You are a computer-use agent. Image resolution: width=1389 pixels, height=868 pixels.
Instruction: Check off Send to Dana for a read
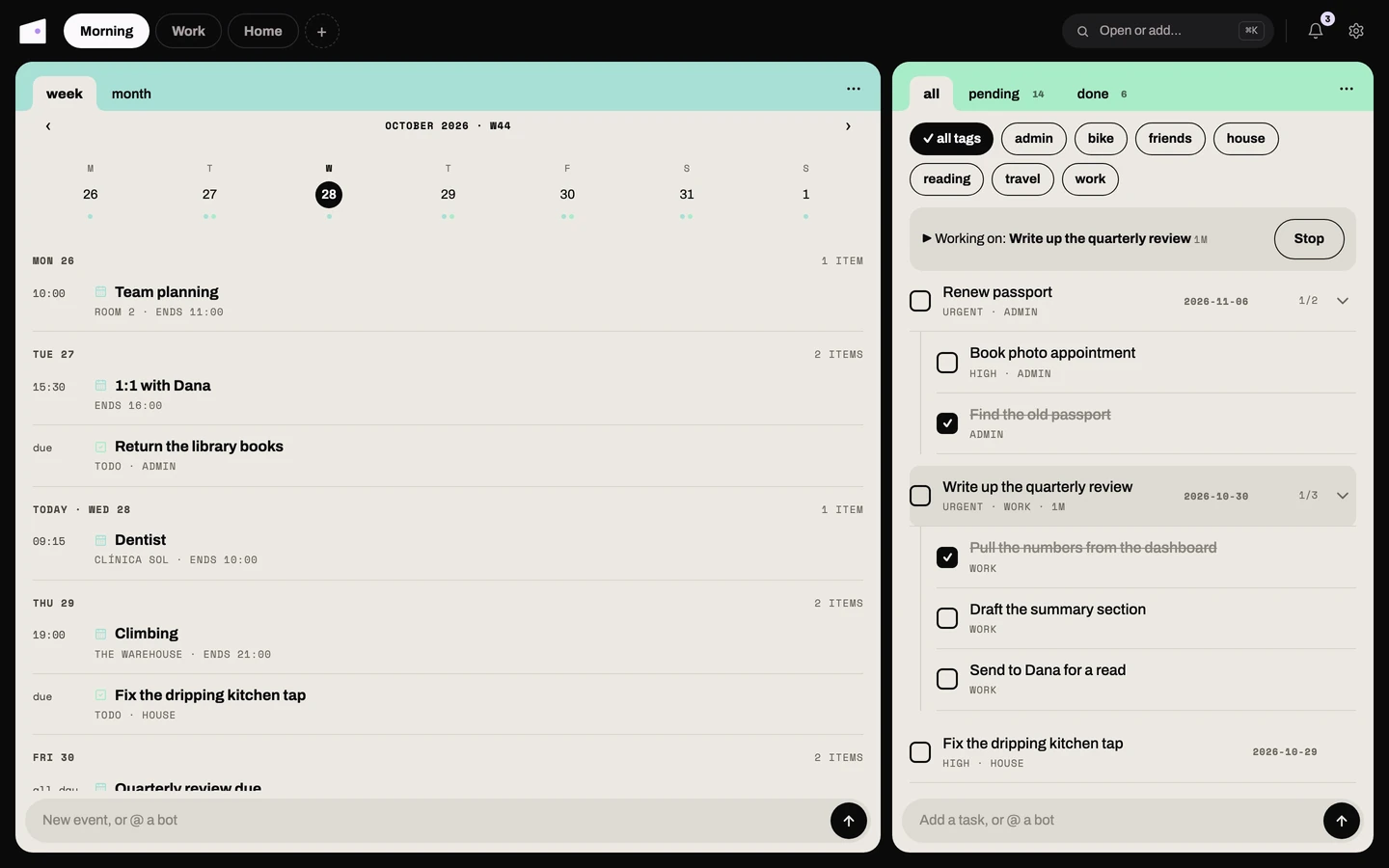[947, 679]
